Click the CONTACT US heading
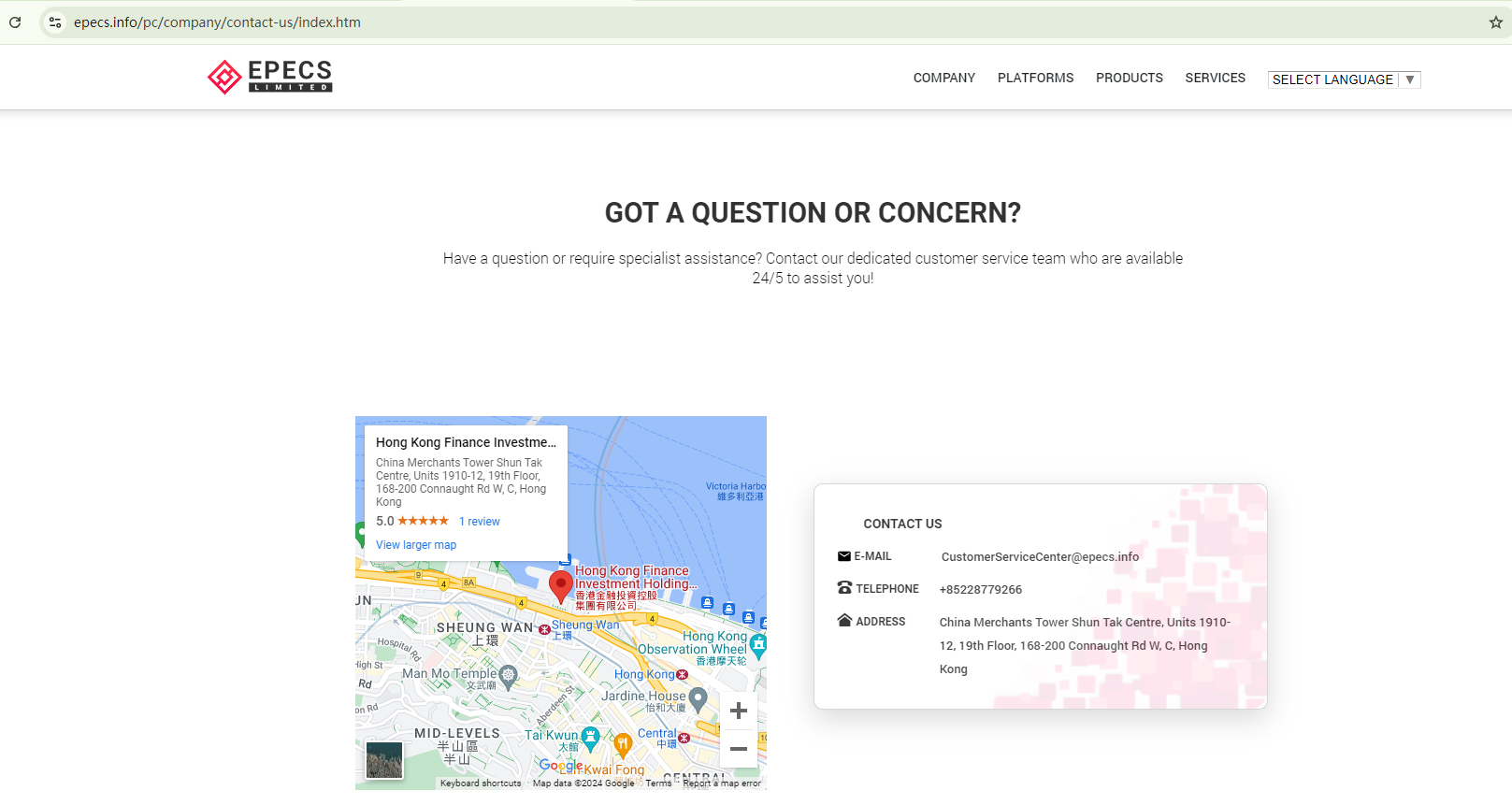1512x805 pixels. (902, 524)
